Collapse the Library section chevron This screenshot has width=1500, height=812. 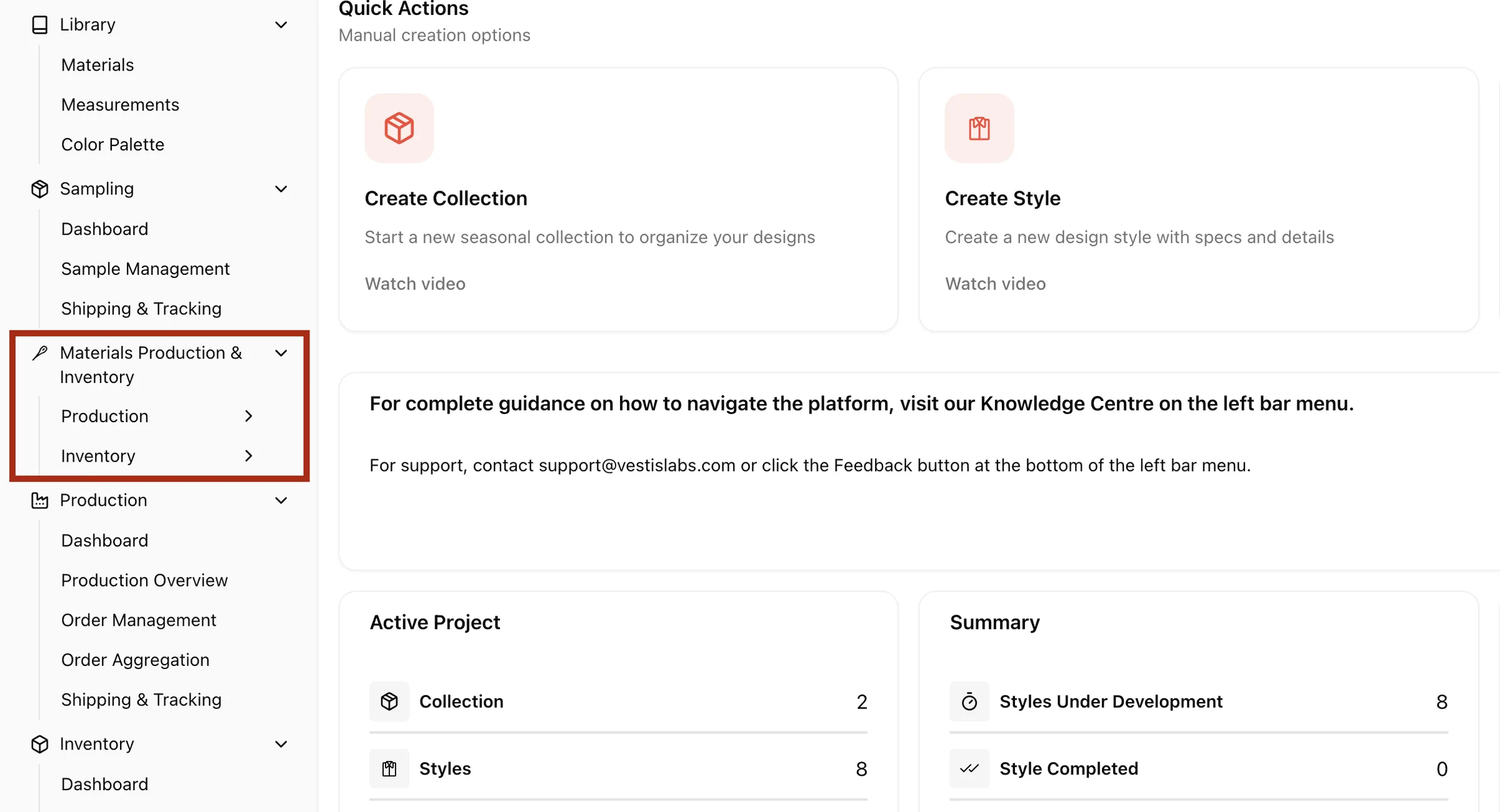tap(281, 25)
